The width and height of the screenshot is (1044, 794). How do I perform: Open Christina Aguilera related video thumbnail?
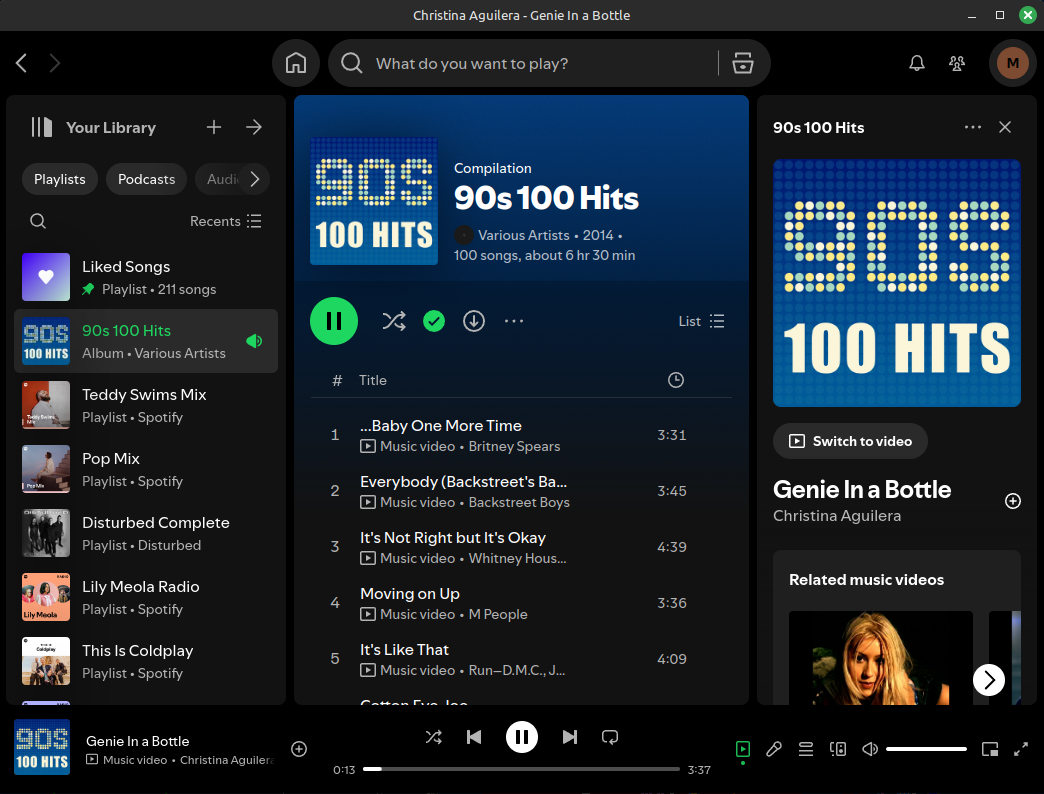click(880, 658)
